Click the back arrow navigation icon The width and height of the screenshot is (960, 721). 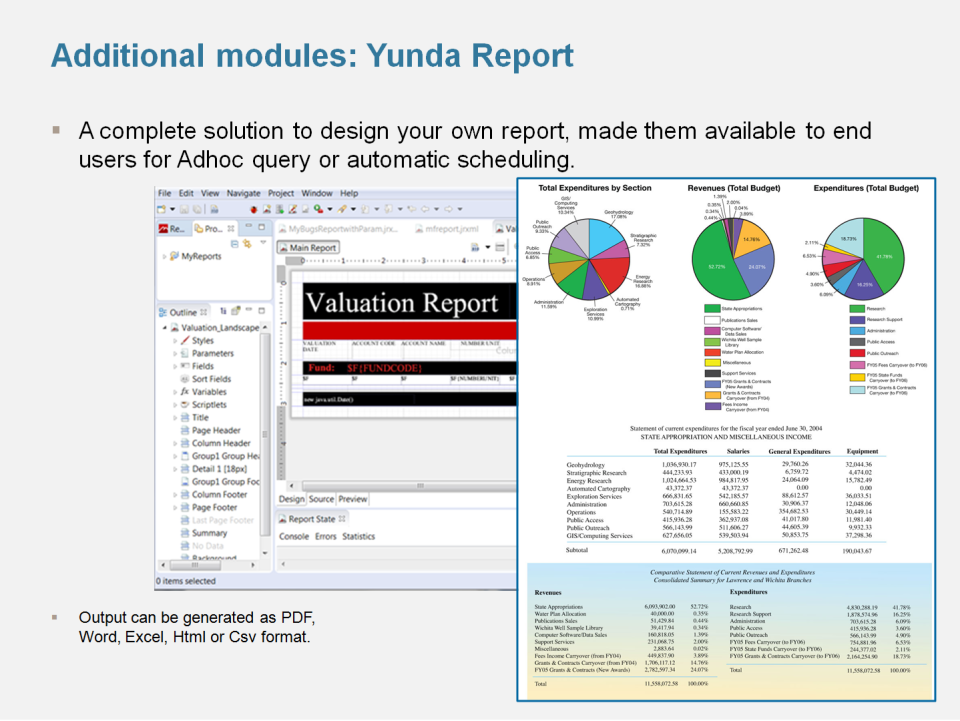(424, 209)
